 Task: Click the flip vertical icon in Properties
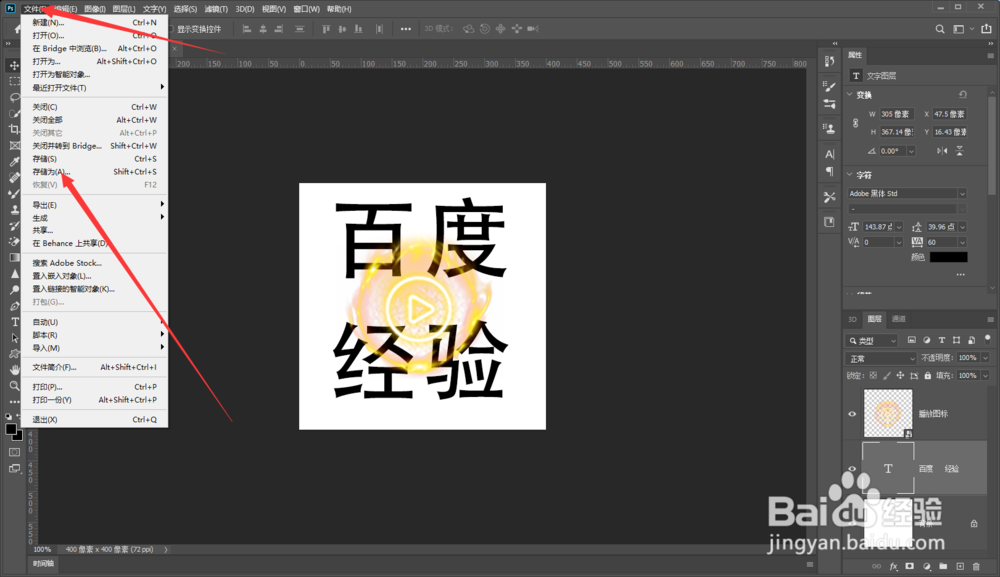coord(959,150)
